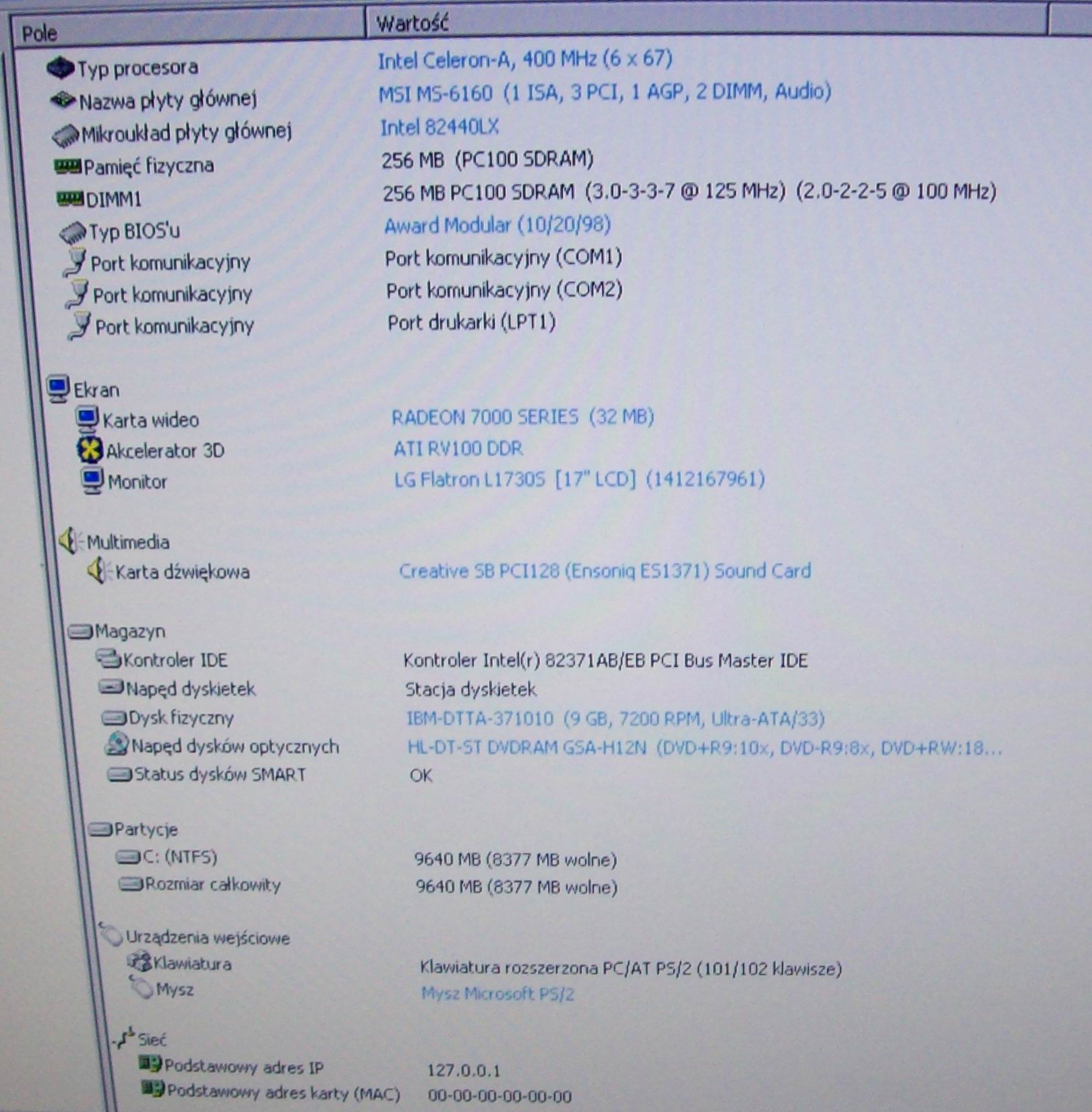Viewport: 1092px width, 1112px height.
Task: Select the DIMM1 timings value text
Action: 690,192
